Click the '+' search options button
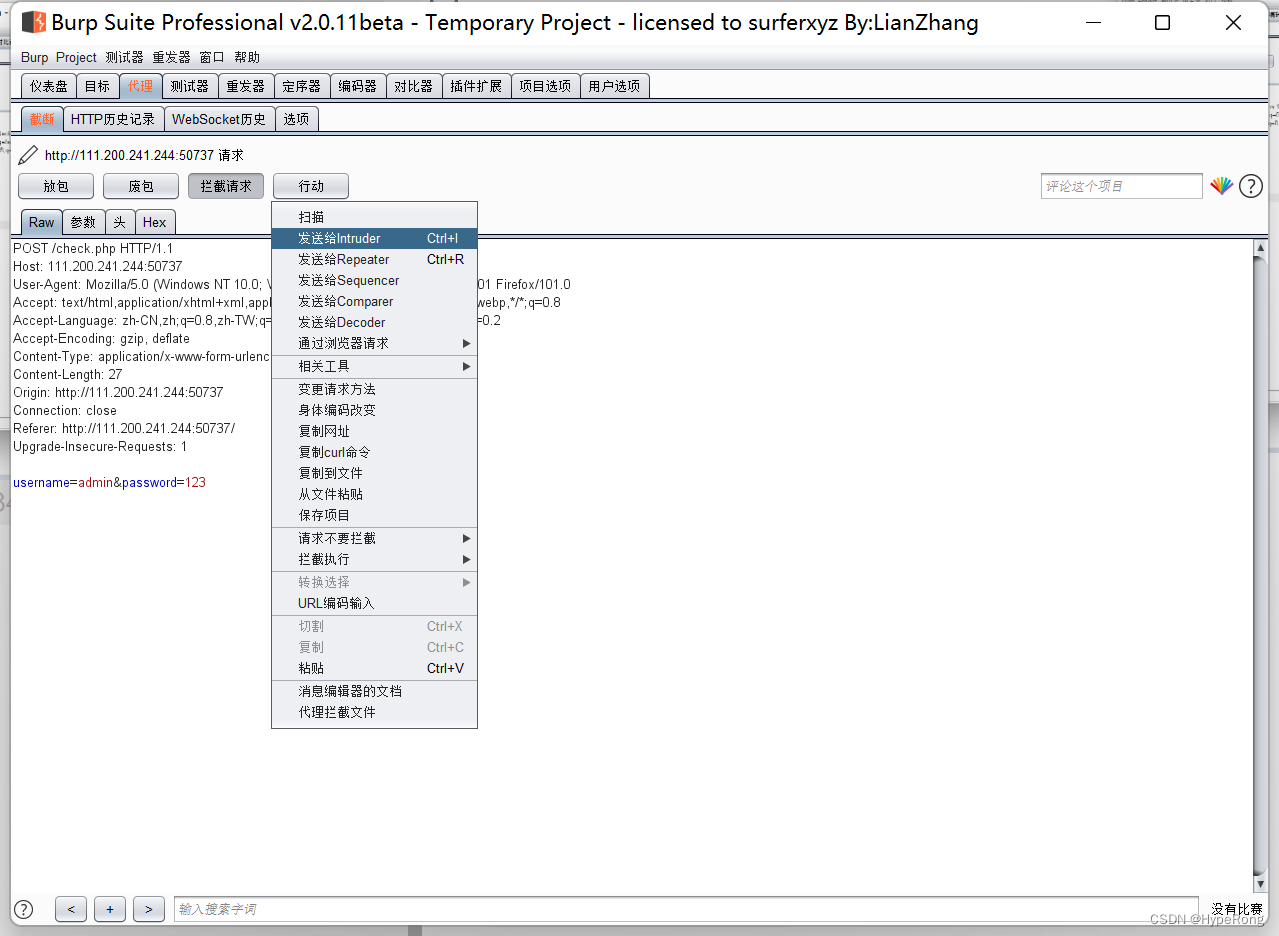 (110, 909)
